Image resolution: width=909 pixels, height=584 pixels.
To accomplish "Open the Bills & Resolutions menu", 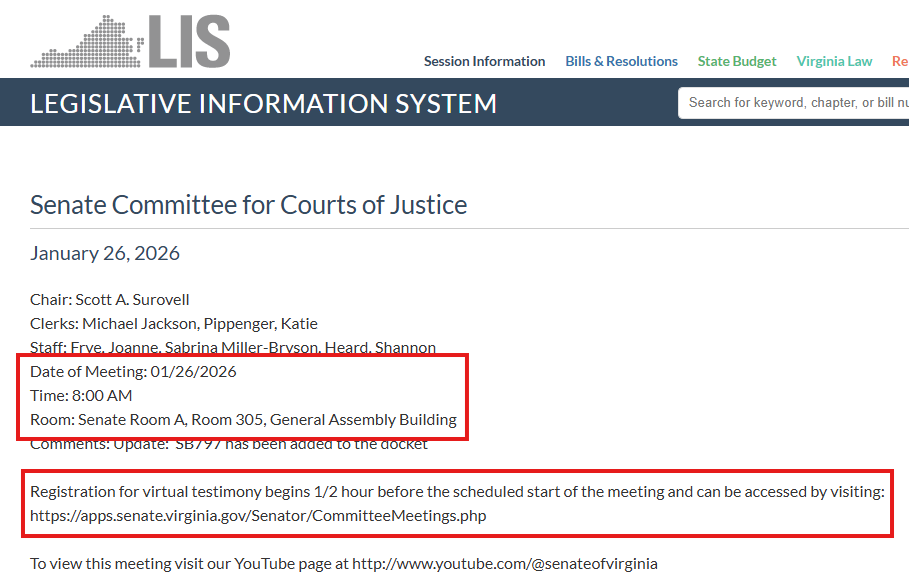I will (x=621, y=61).
